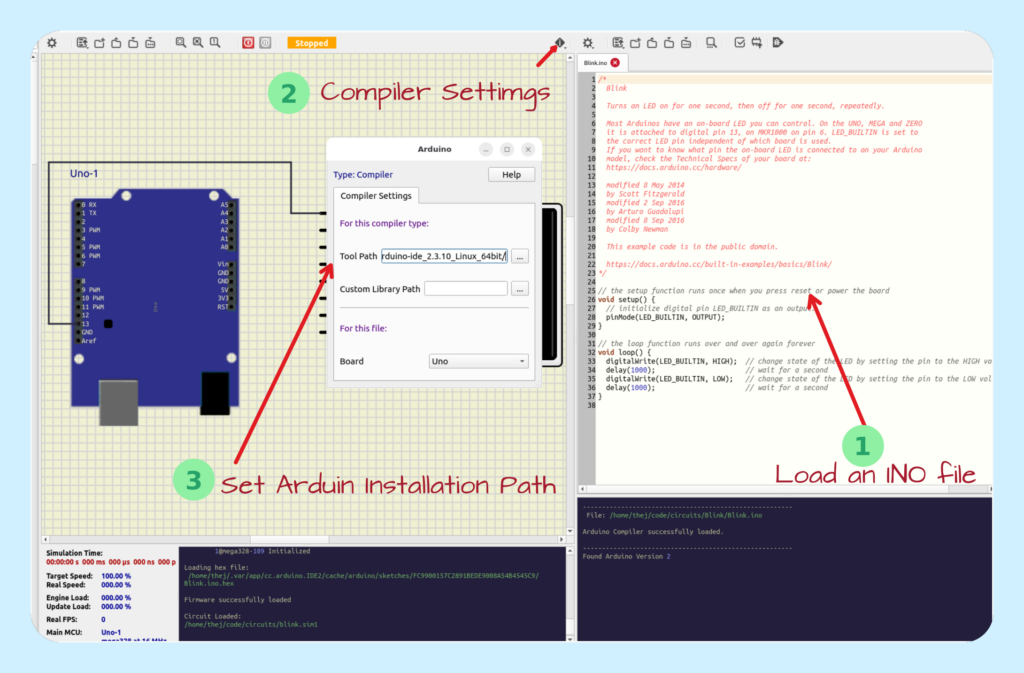This screenshot has width=1024, height=673.
Task: Maximize the Arduino dialog
Action: tap(507, 149)
